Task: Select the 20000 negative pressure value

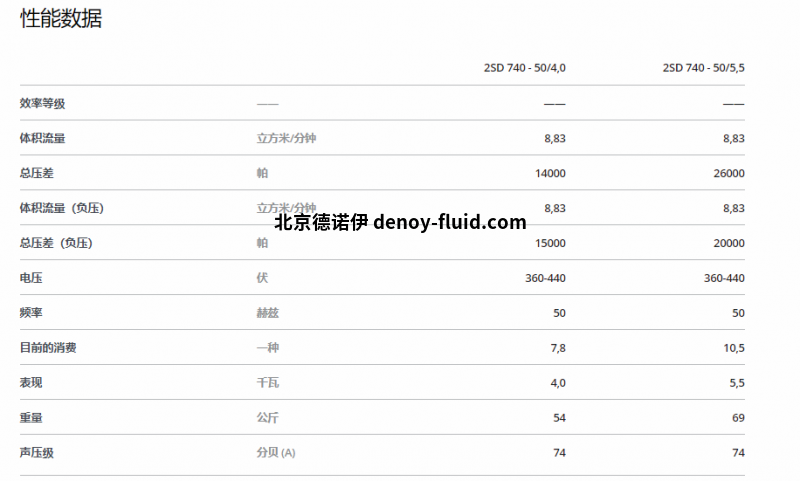Action: [728, 243]
